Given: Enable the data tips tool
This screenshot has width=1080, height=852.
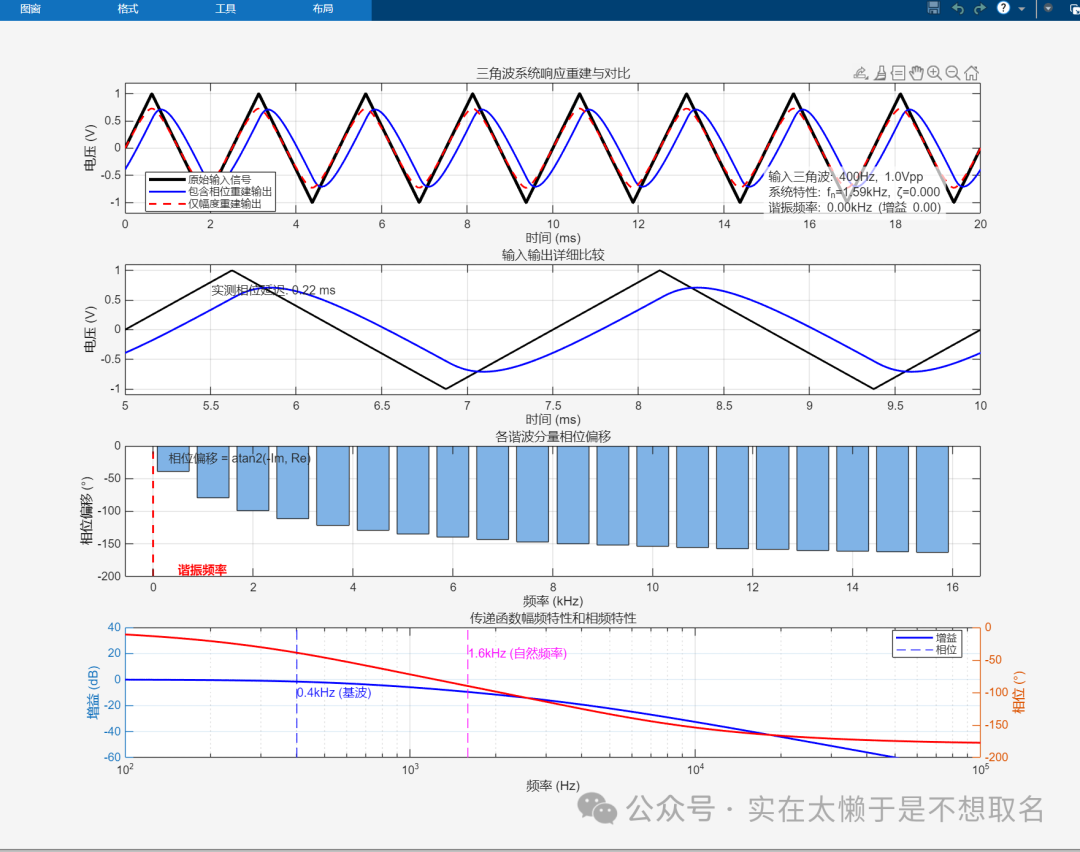Looking at the screenshot, I should point(898,73).
